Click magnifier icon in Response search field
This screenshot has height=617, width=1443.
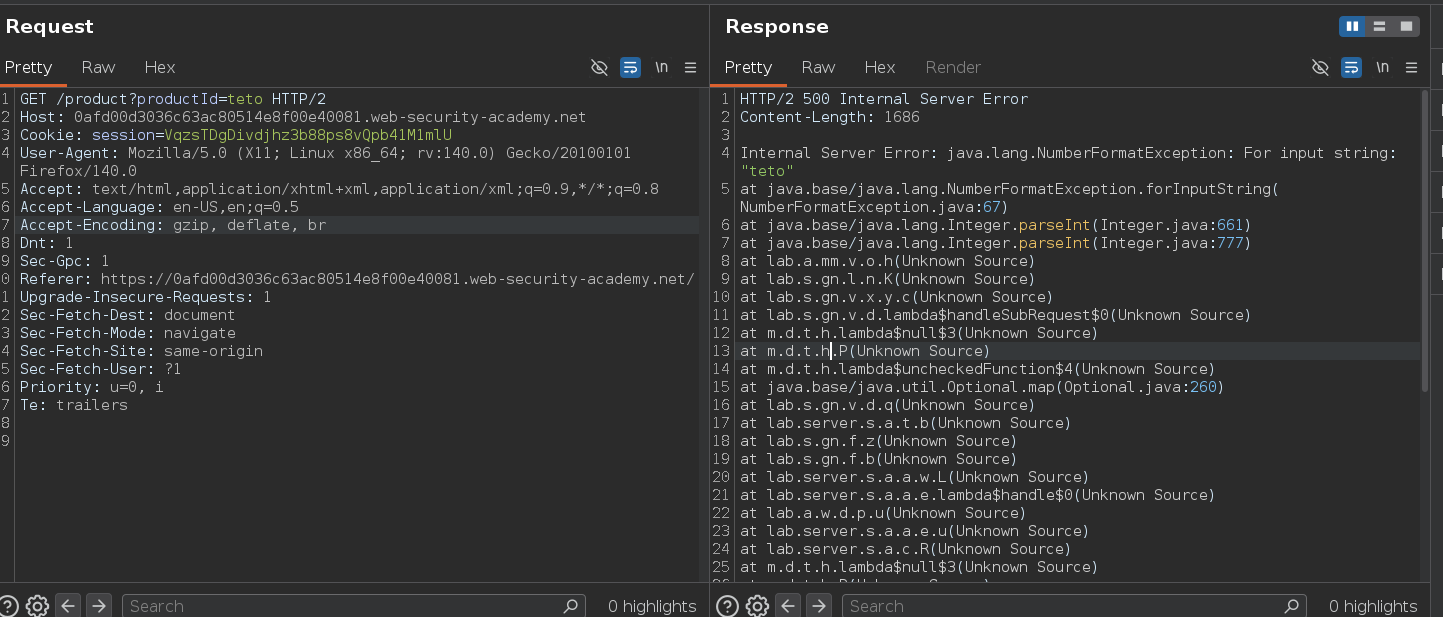pos(1292,605)
